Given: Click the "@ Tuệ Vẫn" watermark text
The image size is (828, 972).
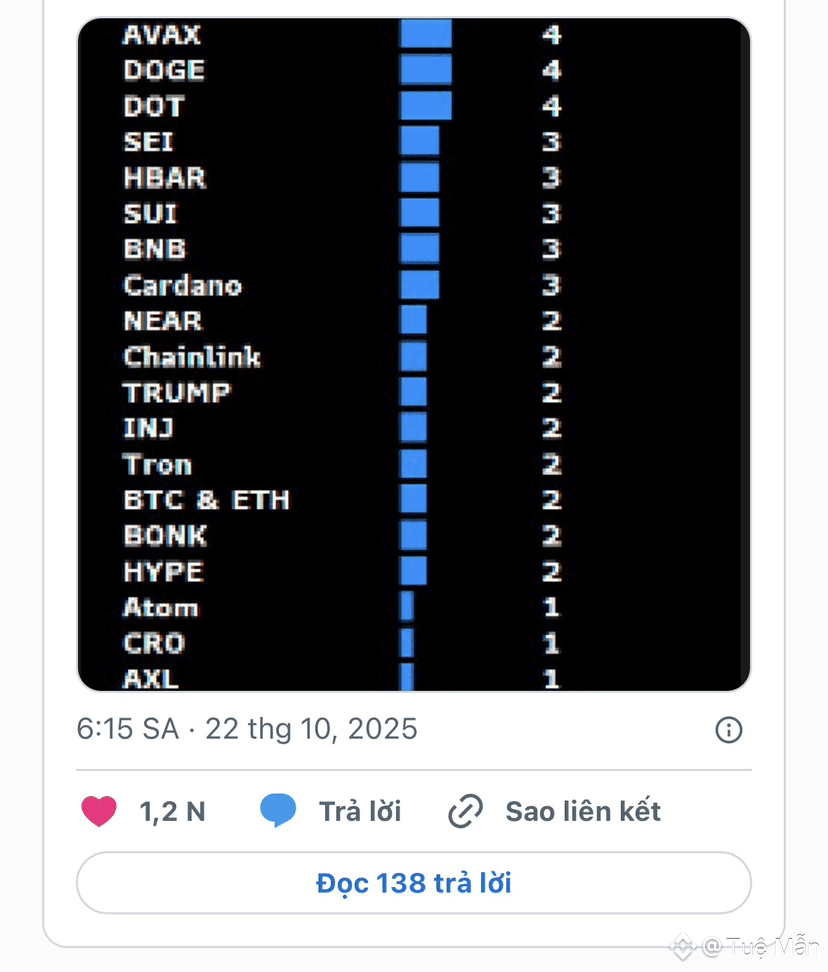Looking at the screenshot, I should tap(760, 946).
